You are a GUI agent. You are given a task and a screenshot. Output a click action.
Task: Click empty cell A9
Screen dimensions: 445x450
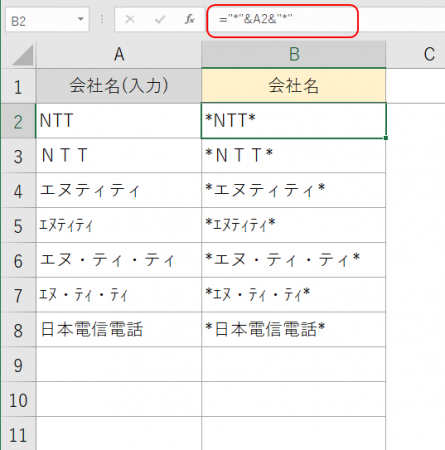[119, 365]
